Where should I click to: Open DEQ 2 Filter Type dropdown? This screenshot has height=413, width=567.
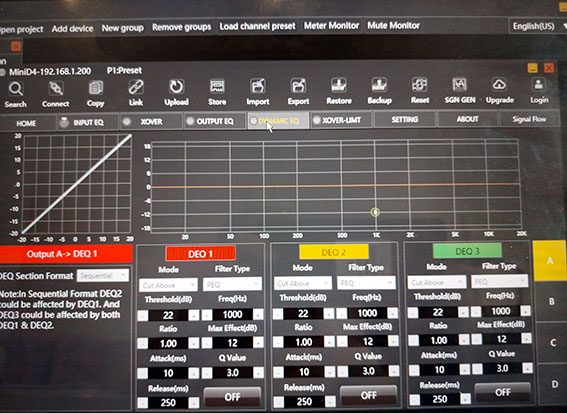(366, 283)
